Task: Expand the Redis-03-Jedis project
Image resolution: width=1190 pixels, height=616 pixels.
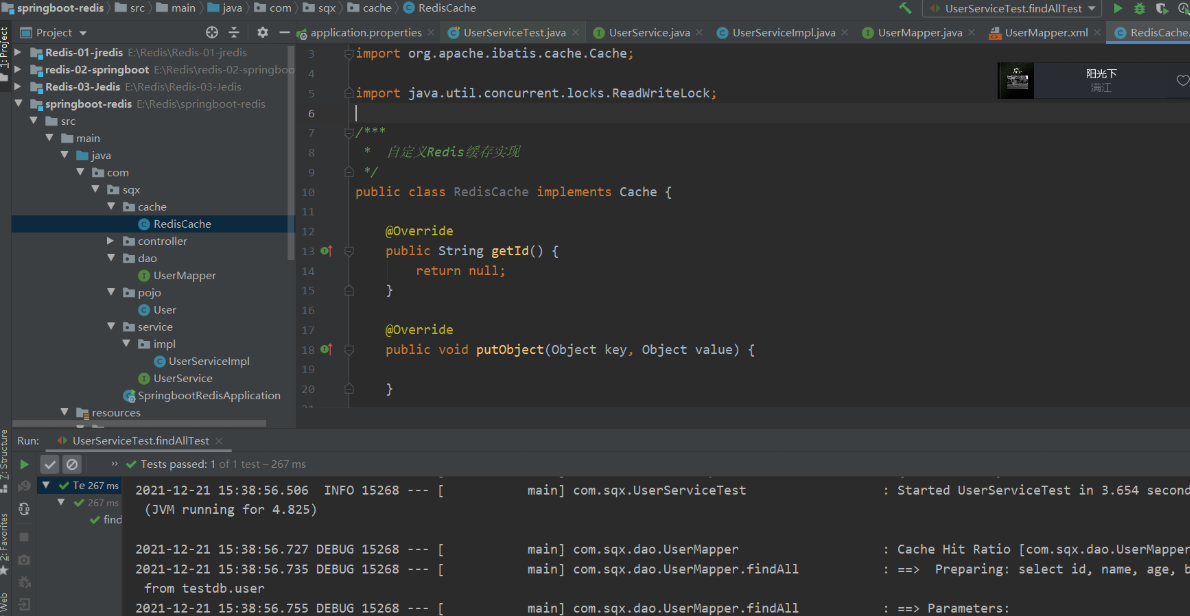Action: (x=18, y=86)
